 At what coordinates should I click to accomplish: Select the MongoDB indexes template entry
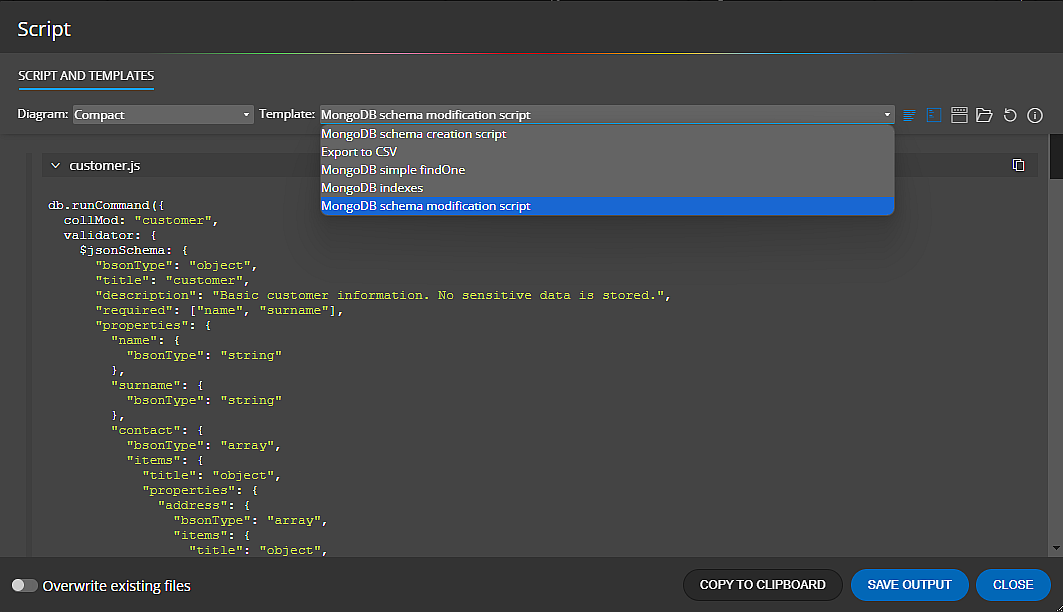pos(372,187)
